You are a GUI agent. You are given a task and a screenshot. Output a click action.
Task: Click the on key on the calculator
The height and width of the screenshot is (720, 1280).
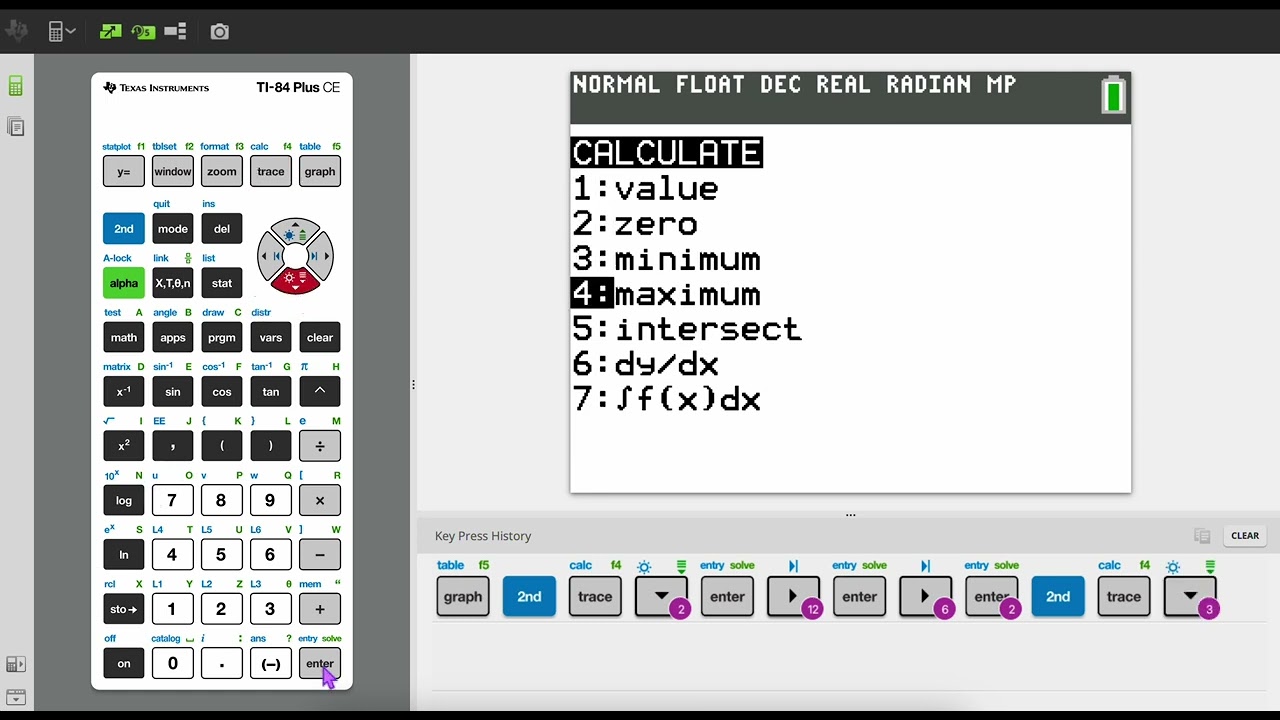click(124, 663)
